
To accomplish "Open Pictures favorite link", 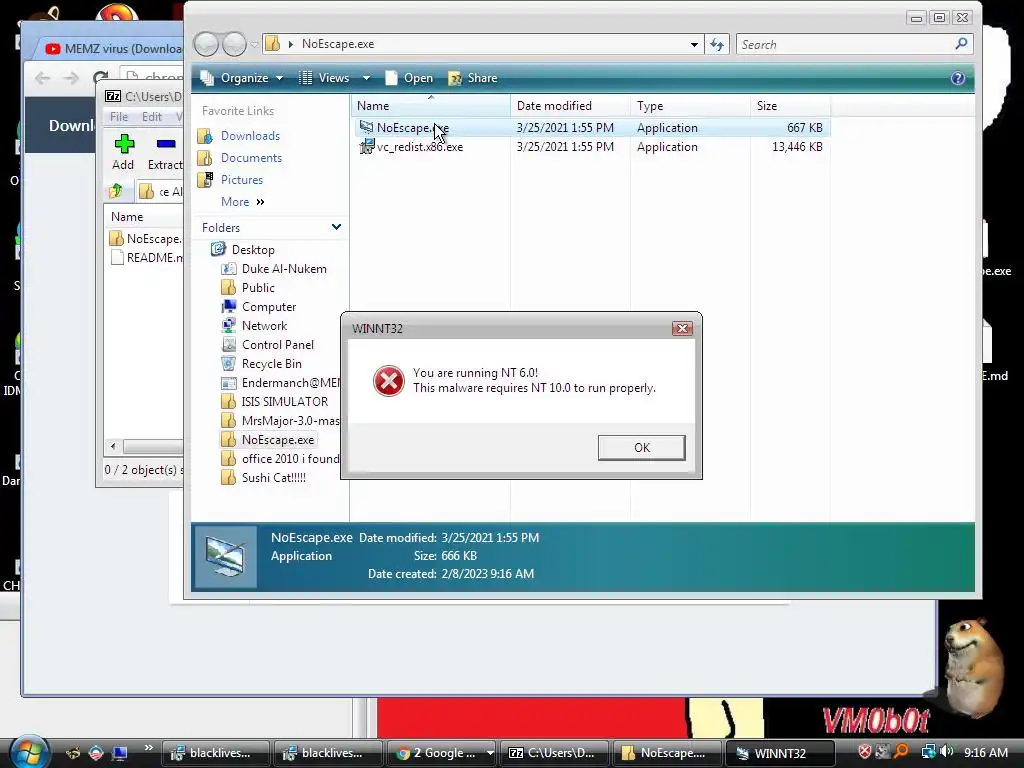I will (x=242, y=180).
